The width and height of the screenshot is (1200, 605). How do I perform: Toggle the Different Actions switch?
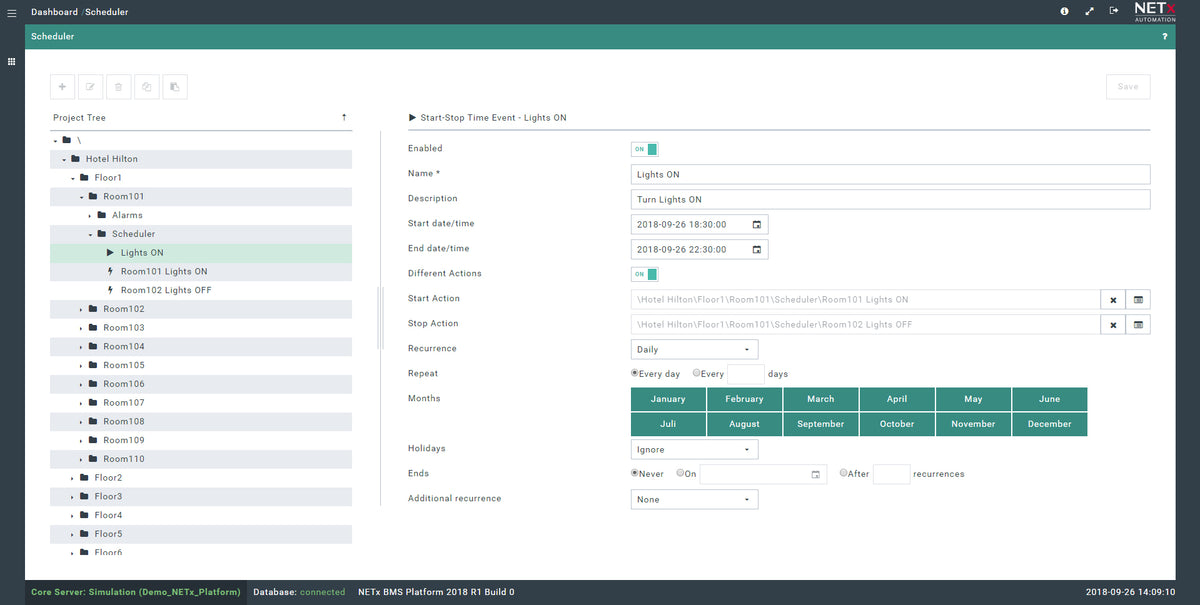tap(644, 274)
